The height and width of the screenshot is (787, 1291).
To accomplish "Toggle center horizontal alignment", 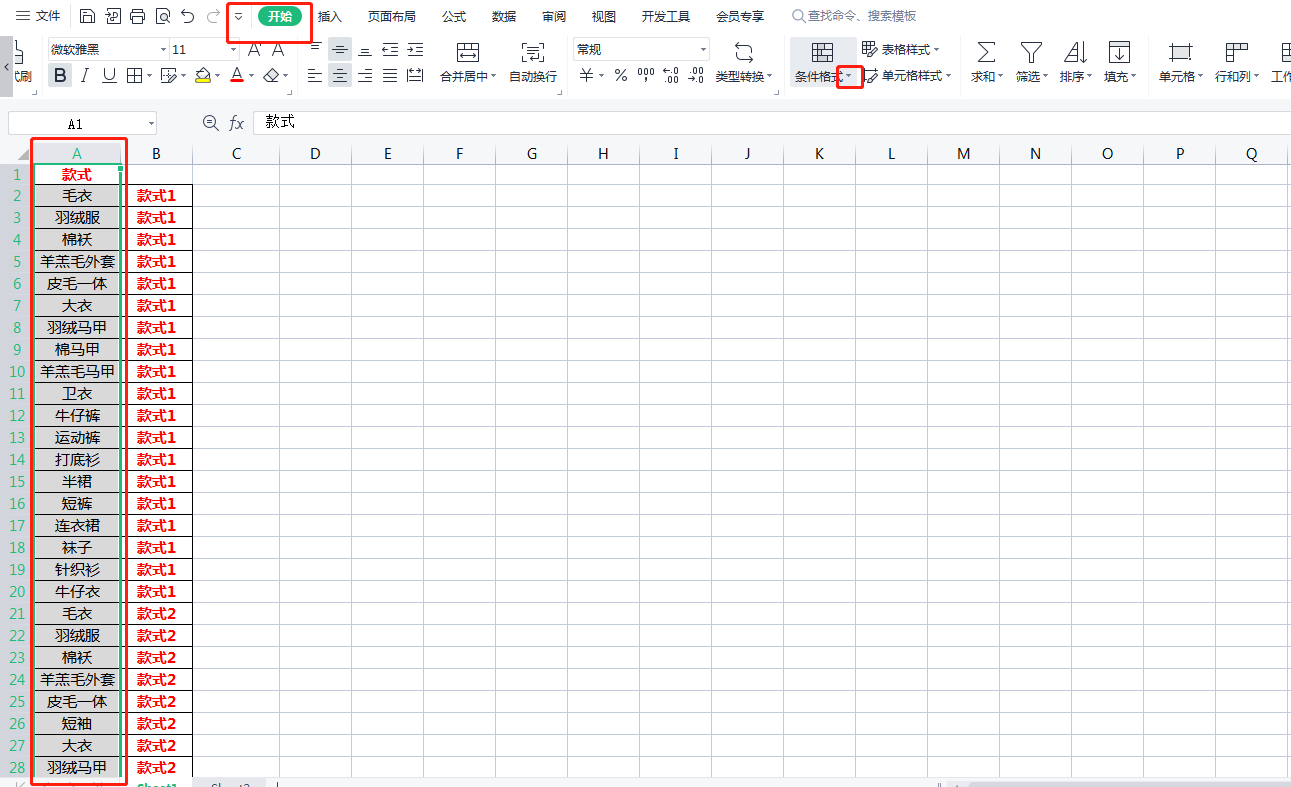I will point(340,75).
